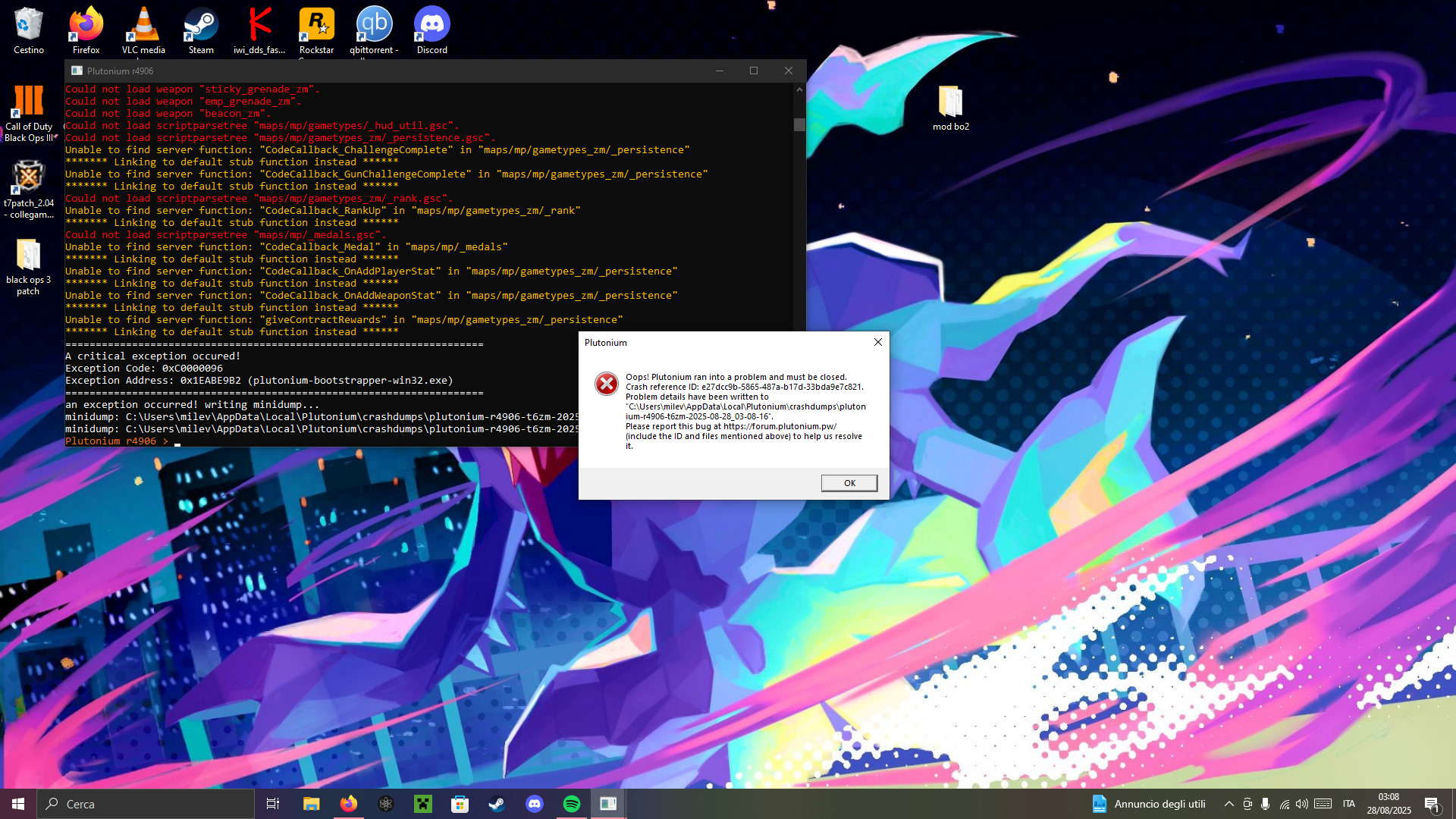Open Spotify from the taskbar

[x=572, y=804]
